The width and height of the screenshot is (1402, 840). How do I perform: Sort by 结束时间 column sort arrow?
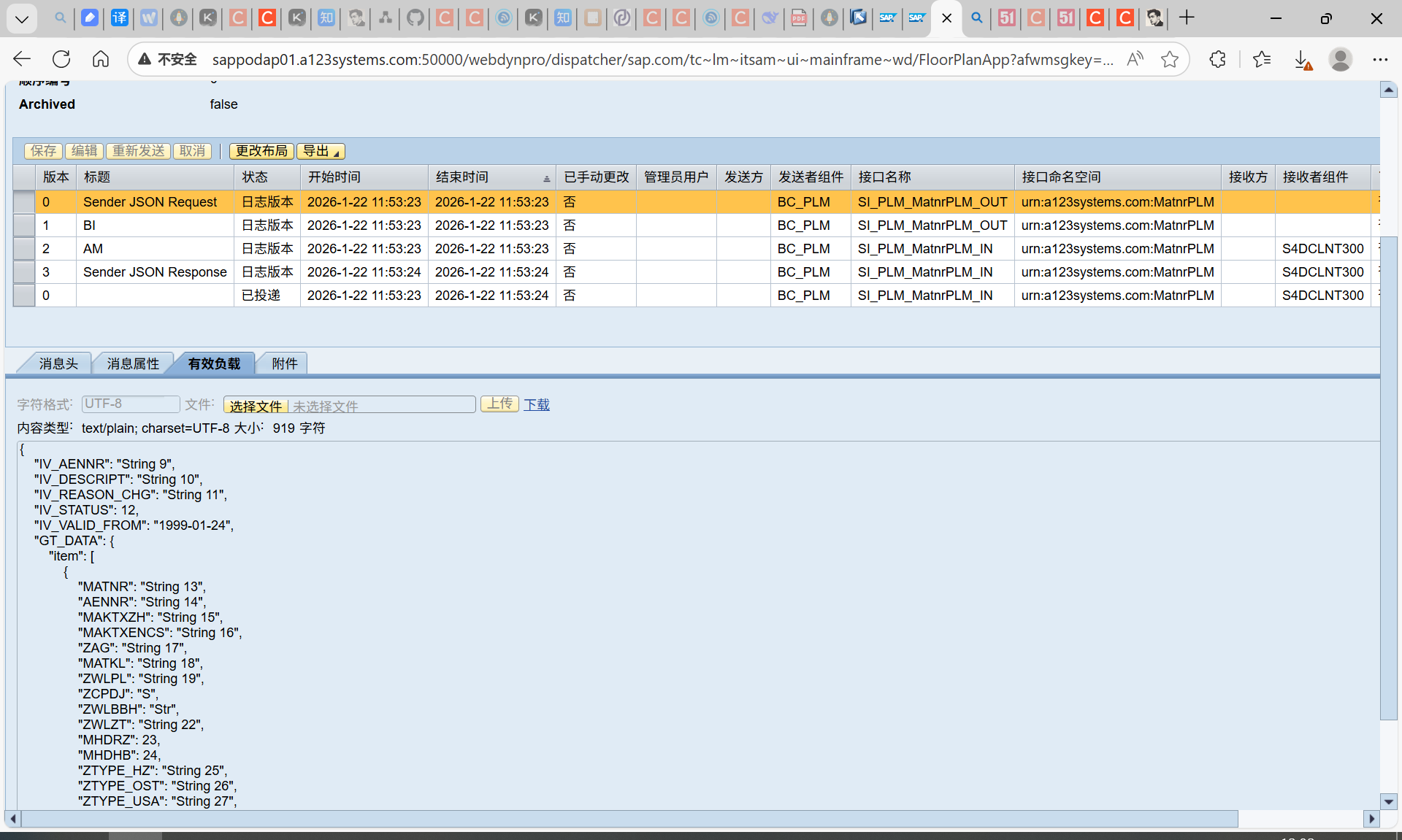click(546, 179)
